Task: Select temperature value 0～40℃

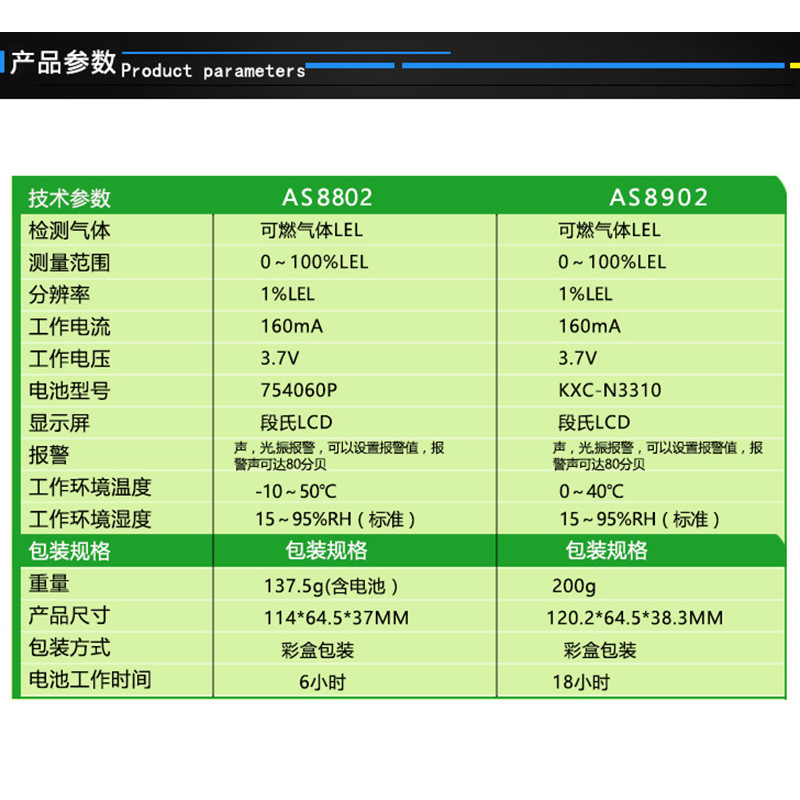Action: tap(591, 491)
